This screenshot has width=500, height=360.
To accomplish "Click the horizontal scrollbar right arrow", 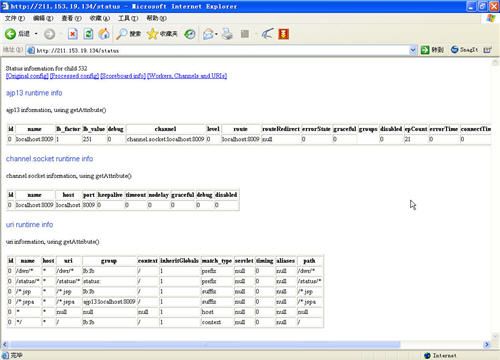I will pos(487,344).
